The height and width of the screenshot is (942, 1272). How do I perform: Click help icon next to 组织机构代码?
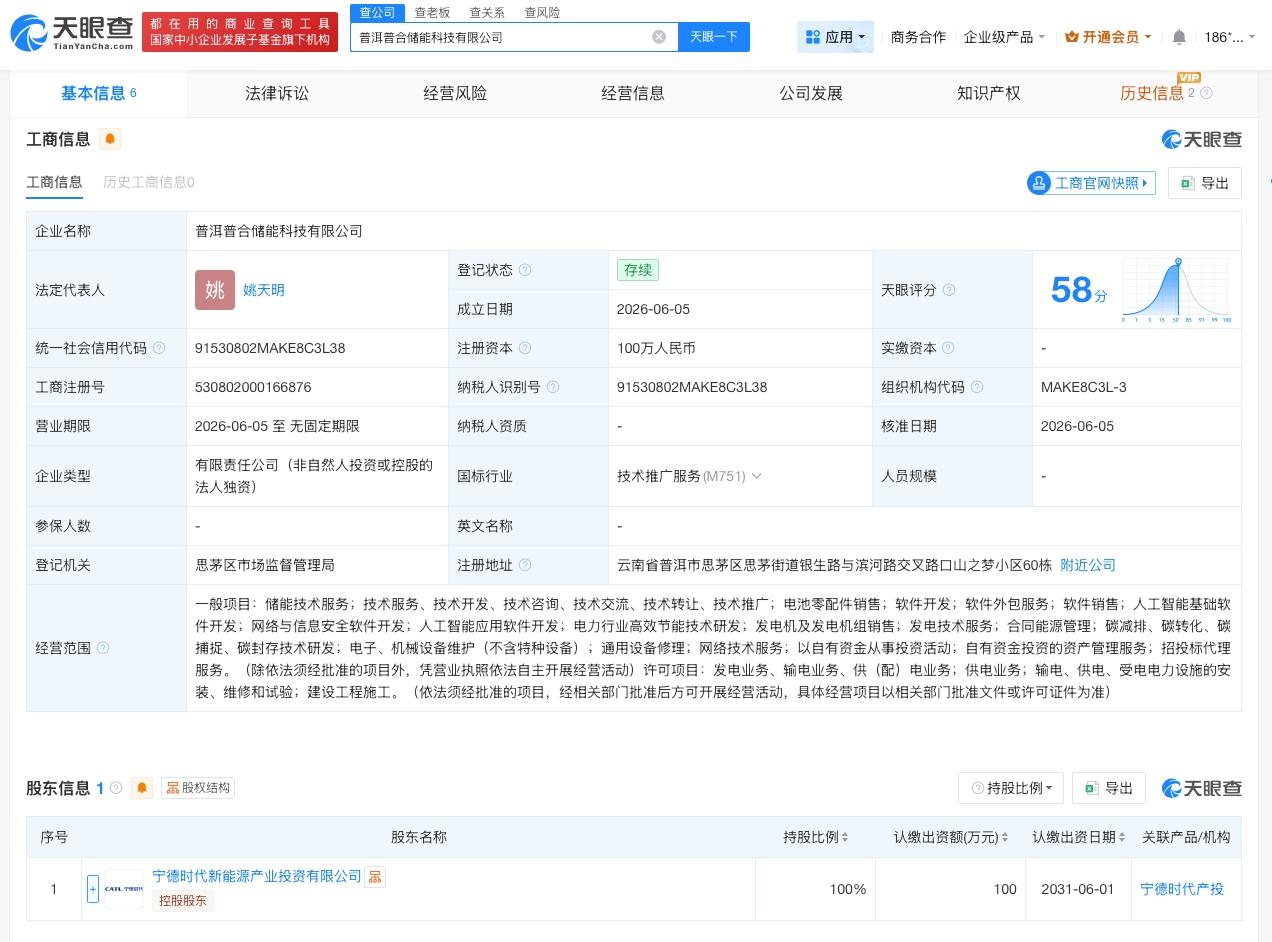click(x=977, y=387)
